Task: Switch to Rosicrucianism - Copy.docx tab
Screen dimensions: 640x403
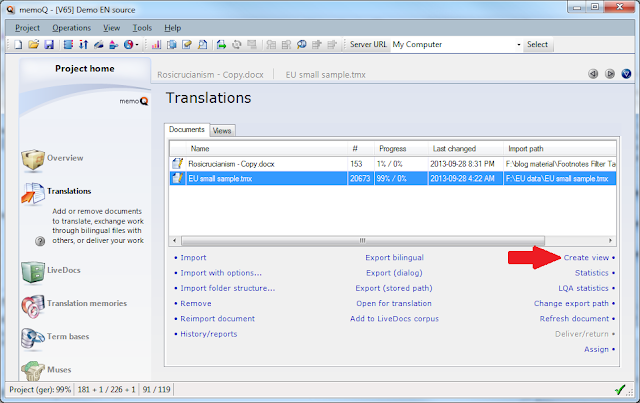Action: (x=210, y=75)
